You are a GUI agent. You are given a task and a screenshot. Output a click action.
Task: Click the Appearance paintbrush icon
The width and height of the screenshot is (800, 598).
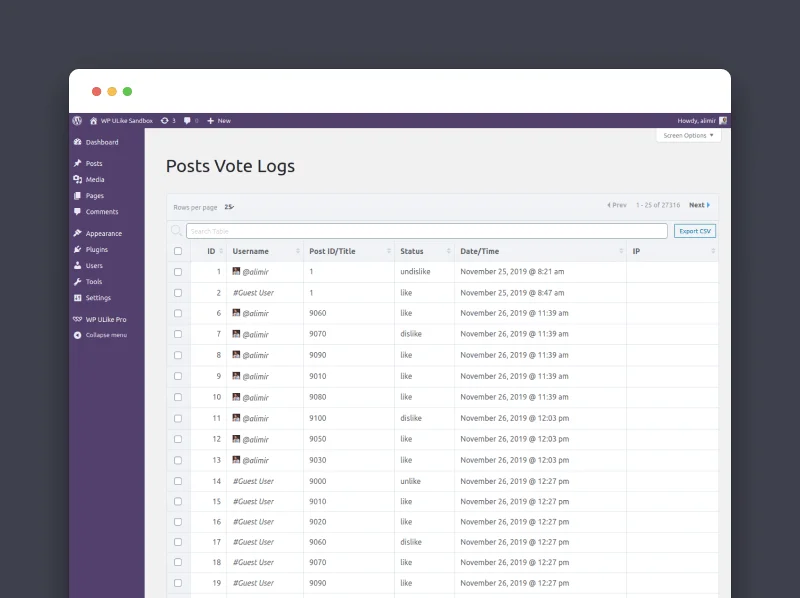[78, 232]
